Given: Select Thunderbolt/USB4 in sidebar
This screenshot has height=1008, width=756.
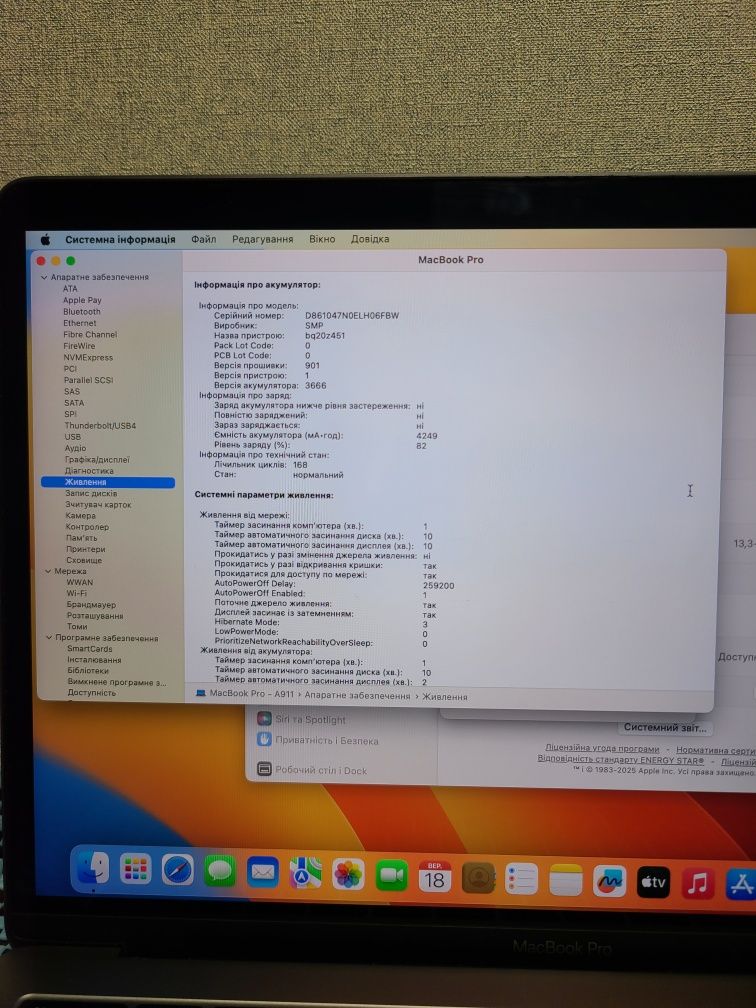Looking at the screenshot, I should click(100, 426).
